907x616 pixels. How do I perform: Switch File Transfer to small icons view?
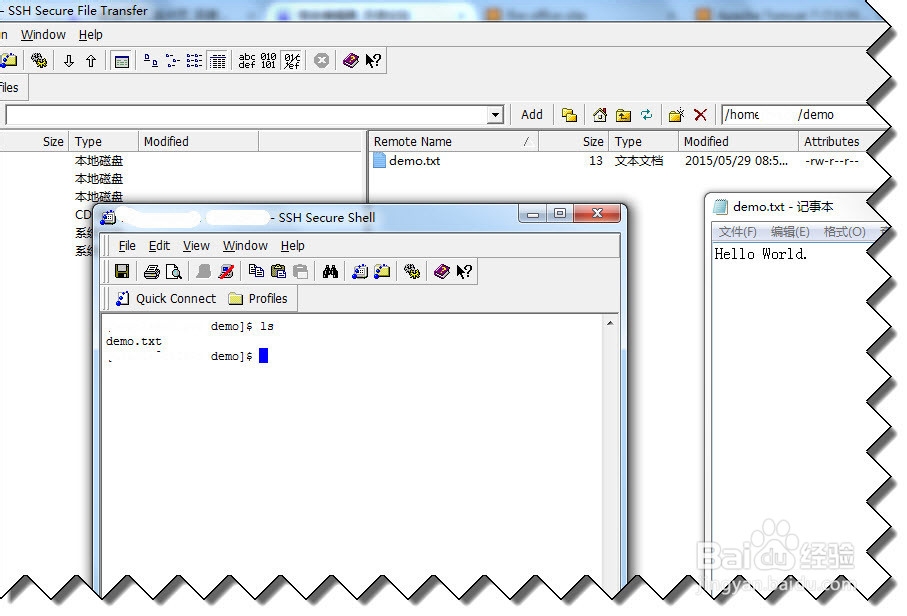[x=172, y=60]
